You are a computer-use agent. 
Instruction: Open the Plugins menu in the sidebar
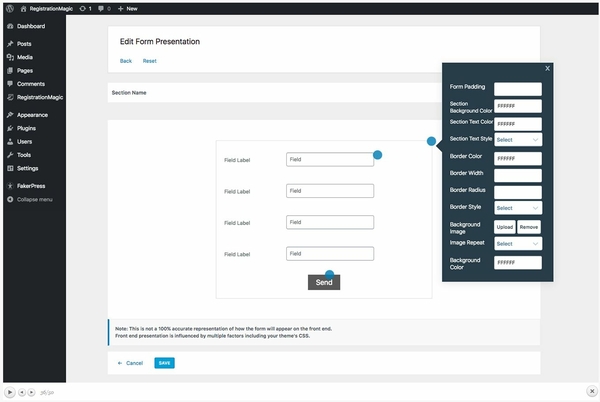tap(27, 128)
